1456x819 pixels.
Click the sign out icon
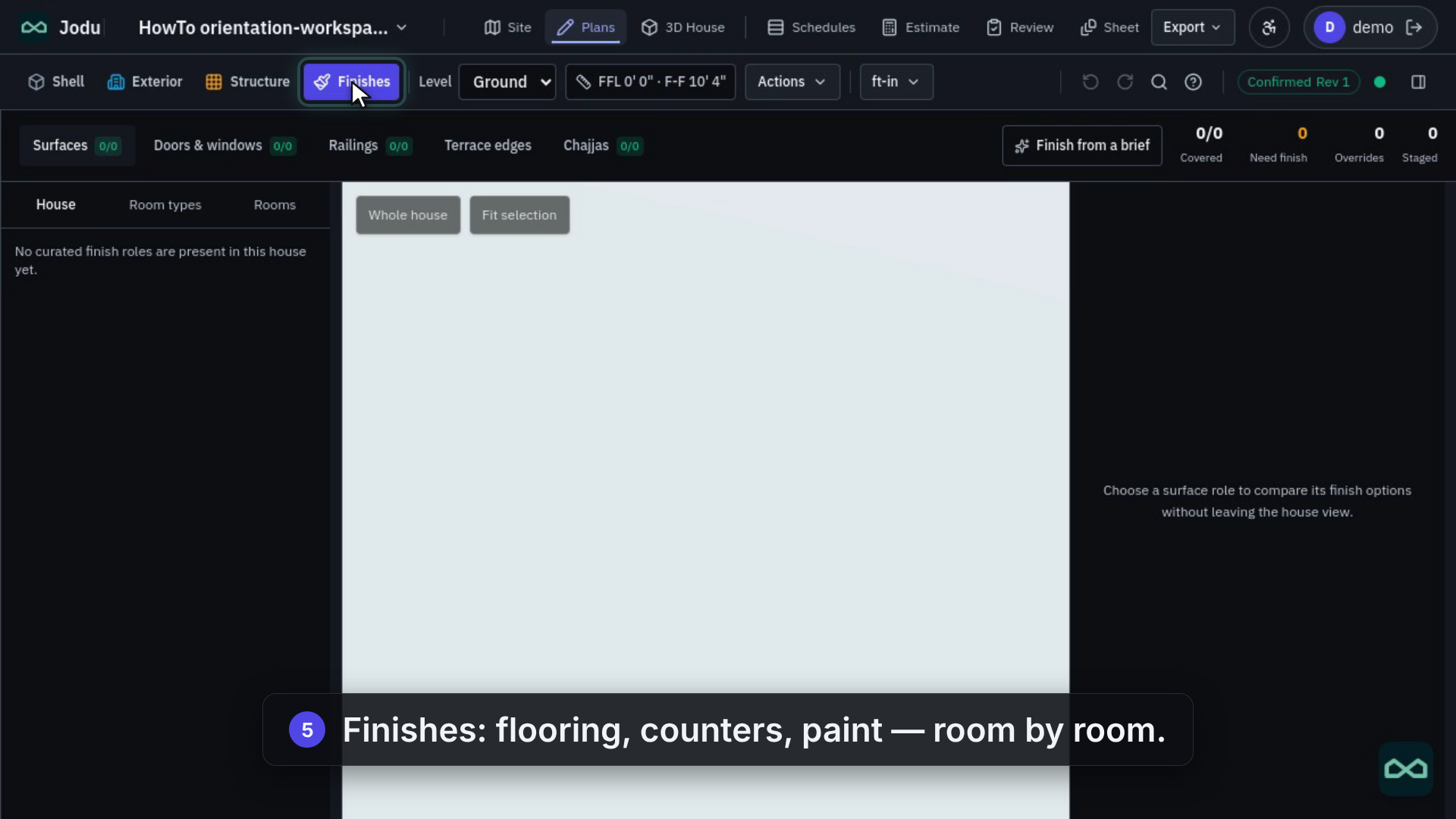pyautogui.click(x=1414, y=27)
